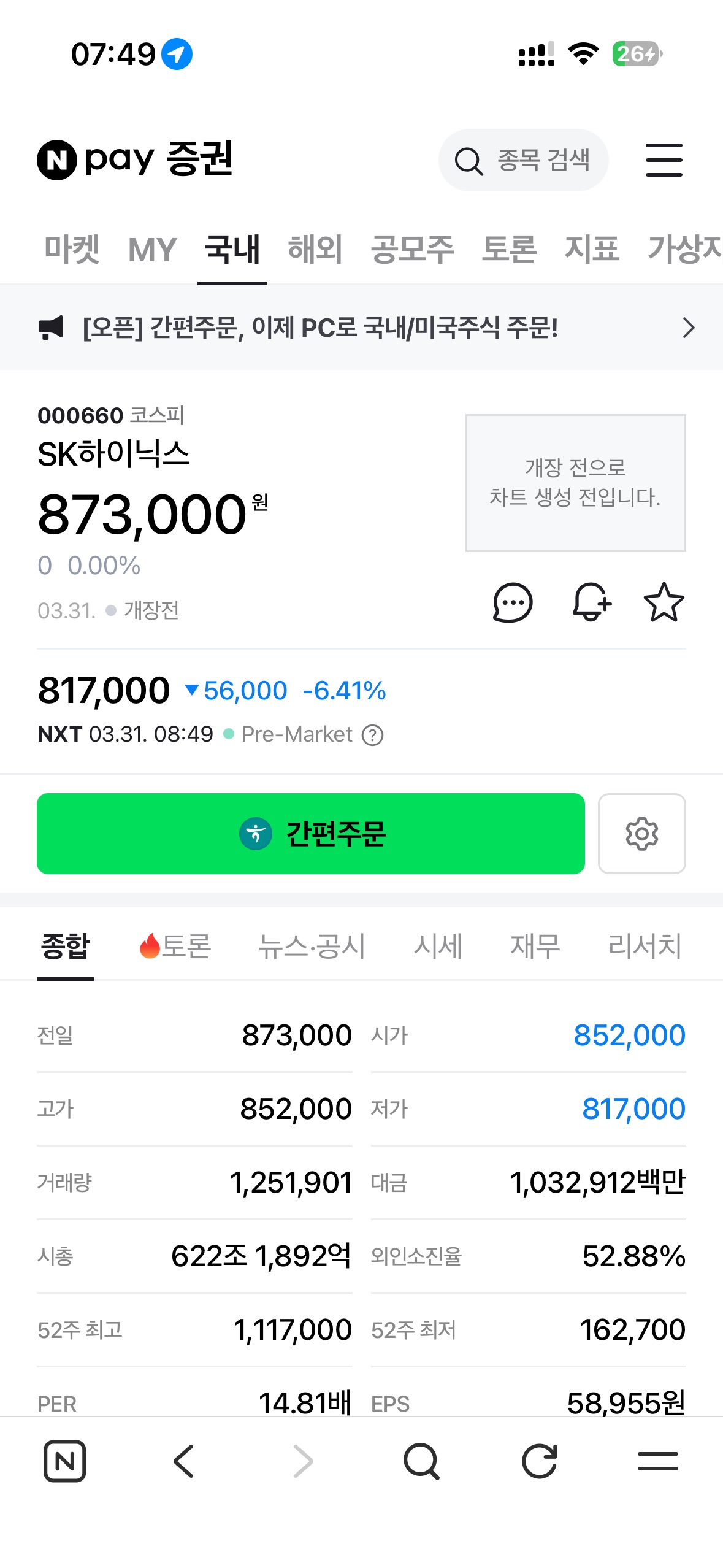Image resolution: width=723 pixels, height=1568 pixels.
Task: Tap the stock discussion chat bubble icon
Action: (x=513, y=602)
